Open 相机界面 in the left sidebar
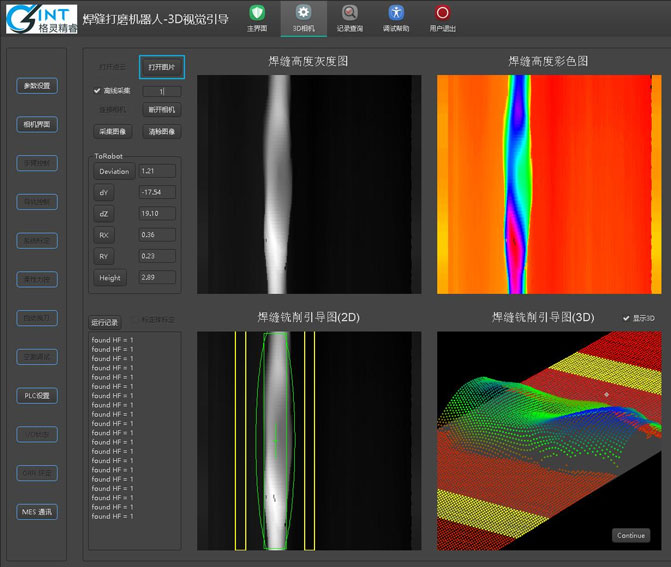671x567 pixels. point(37,125)
